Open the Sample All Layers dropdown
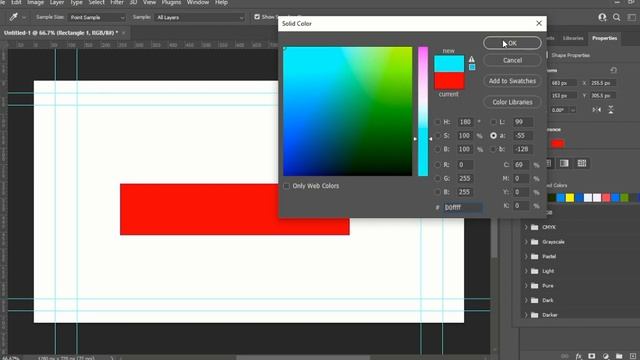Image resolution: width=640 pixels, height=360 pixels. coord(200,18)
